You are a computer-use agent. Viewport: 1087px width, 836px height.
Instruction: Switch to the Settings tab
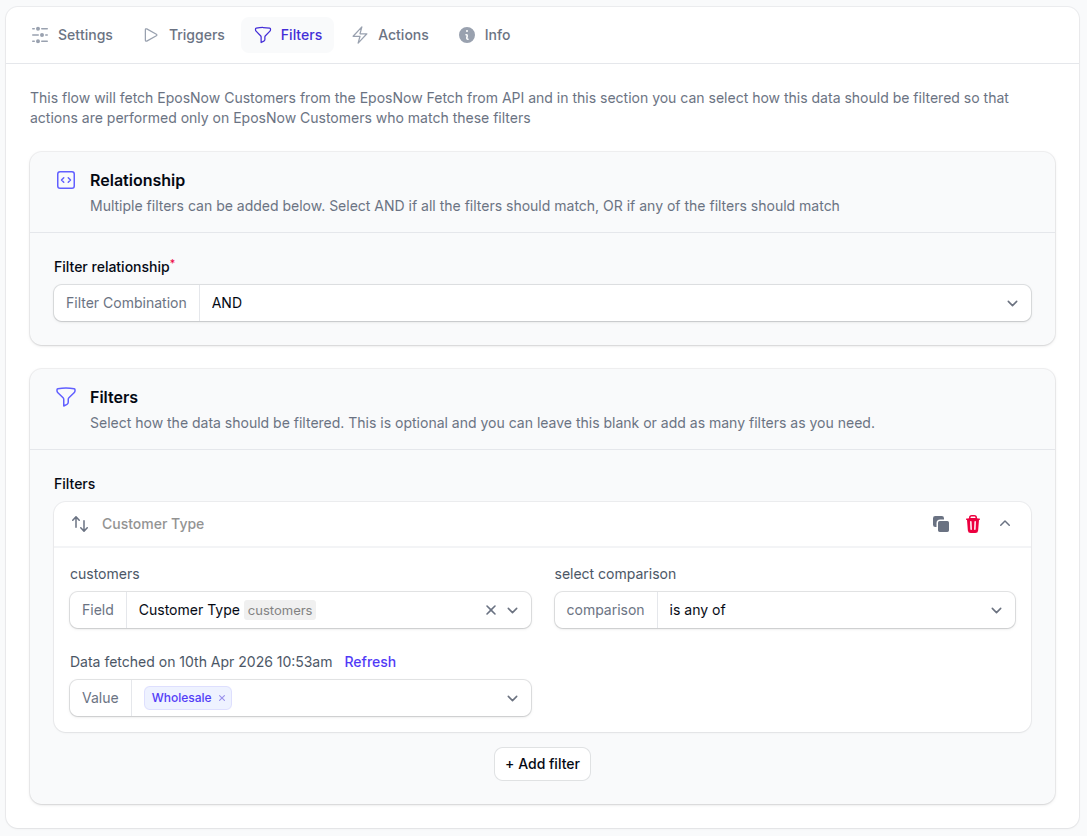[72, 35]
